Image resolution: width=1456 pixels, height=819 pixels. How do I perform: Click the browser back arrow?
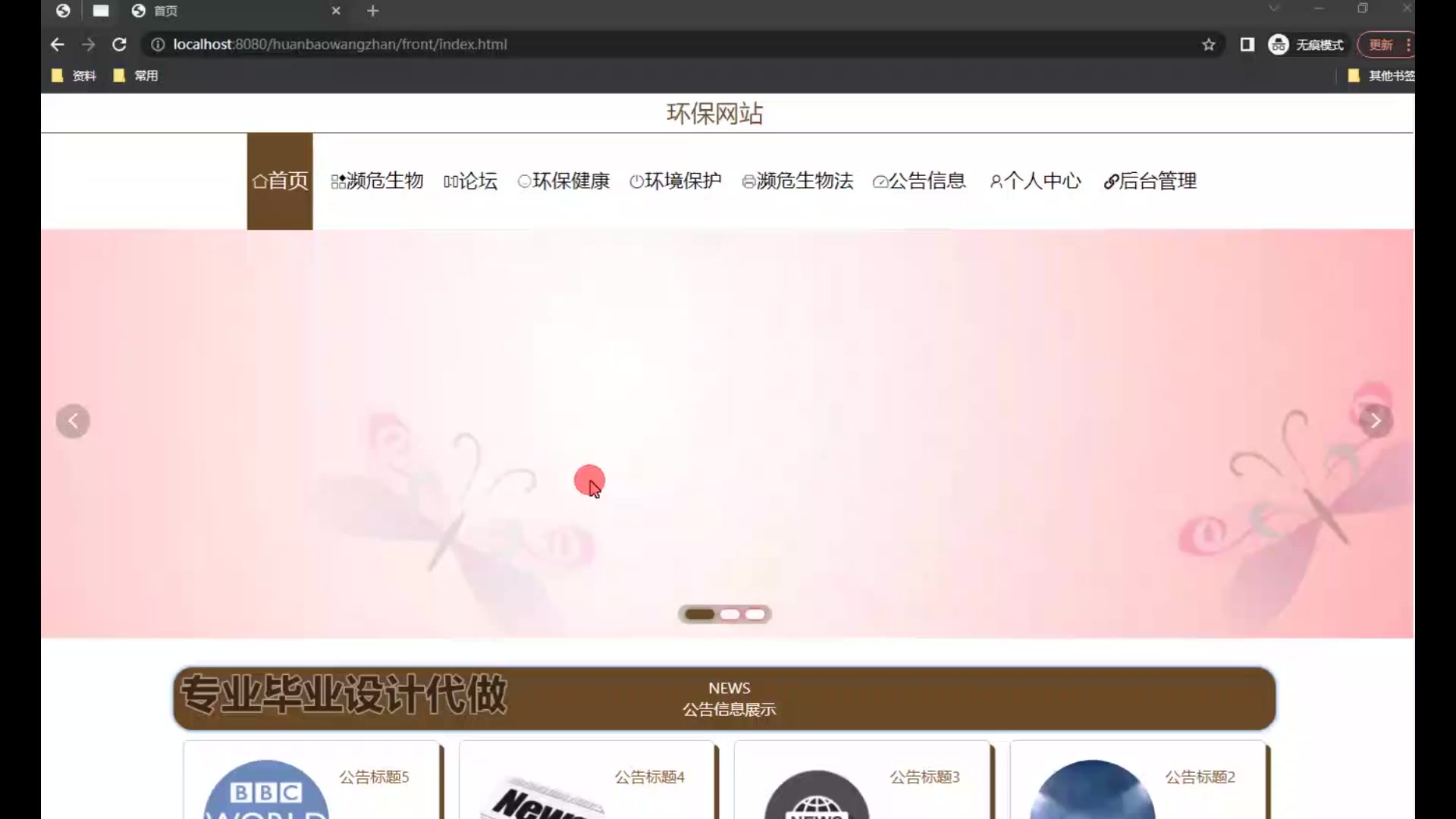coord(57,45)
